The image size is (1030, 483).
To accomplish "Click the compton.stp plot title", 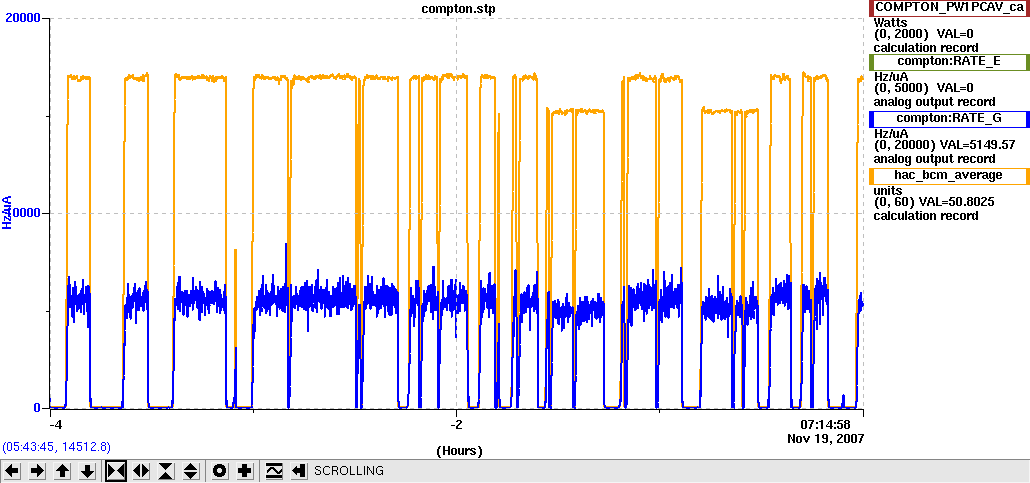I will tap(457, 7).
